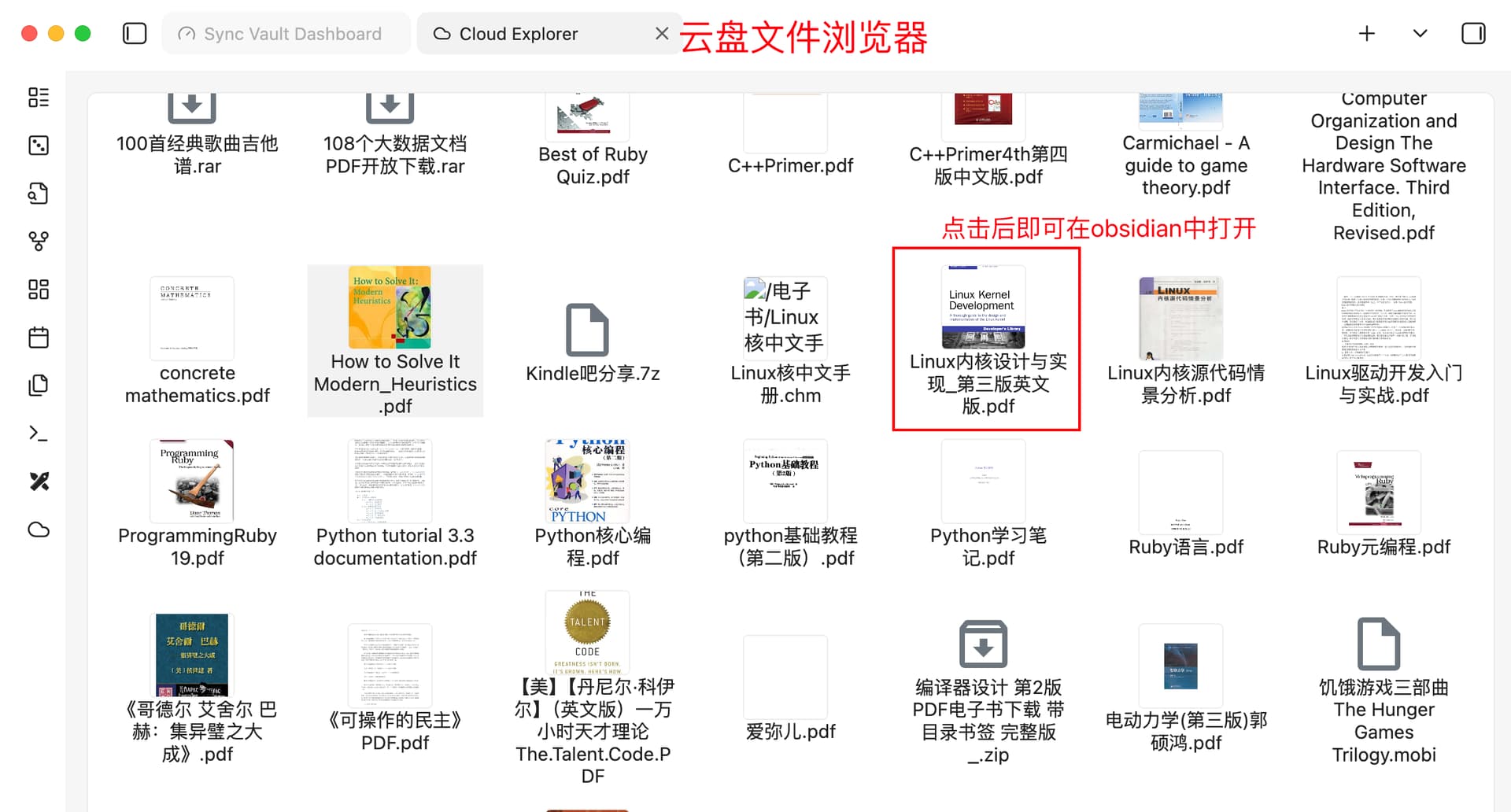Add a new tab with plus button
The height and width of the screenshot is (812, 1511).
(x=1367, y=34)
